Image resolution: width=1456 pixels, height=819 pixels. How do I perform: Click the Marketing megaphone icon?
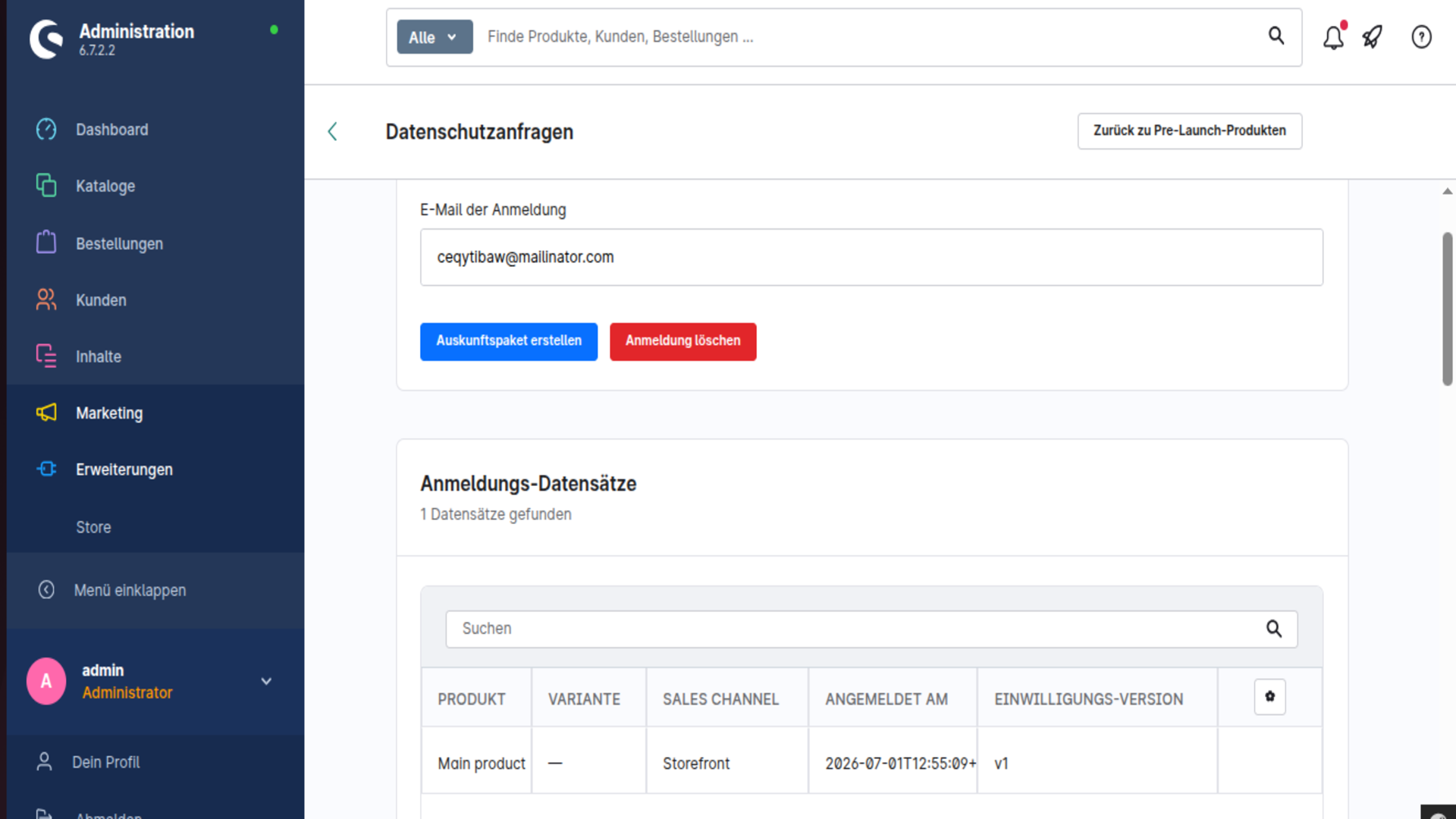coord(46,413)
